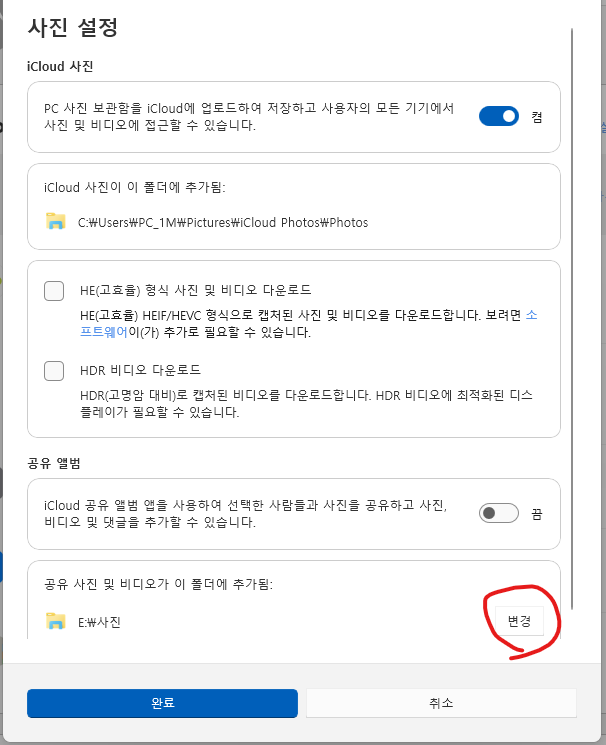Click the 켬 status label
This screenshot has width=606, height=745.
point(537,117)
